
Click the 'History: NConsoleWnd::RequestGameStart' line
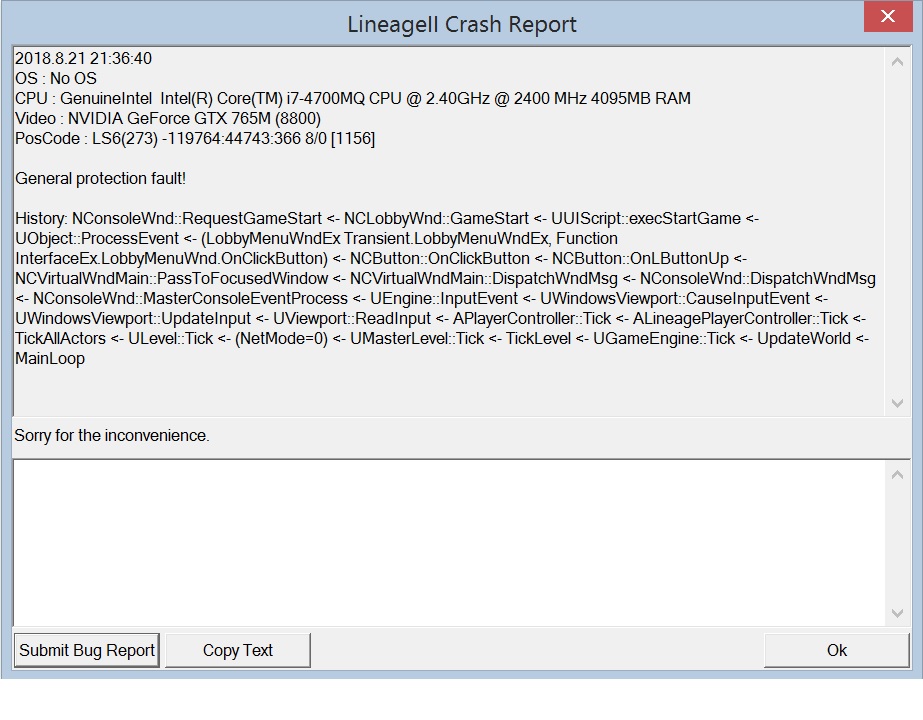[387, 218]
